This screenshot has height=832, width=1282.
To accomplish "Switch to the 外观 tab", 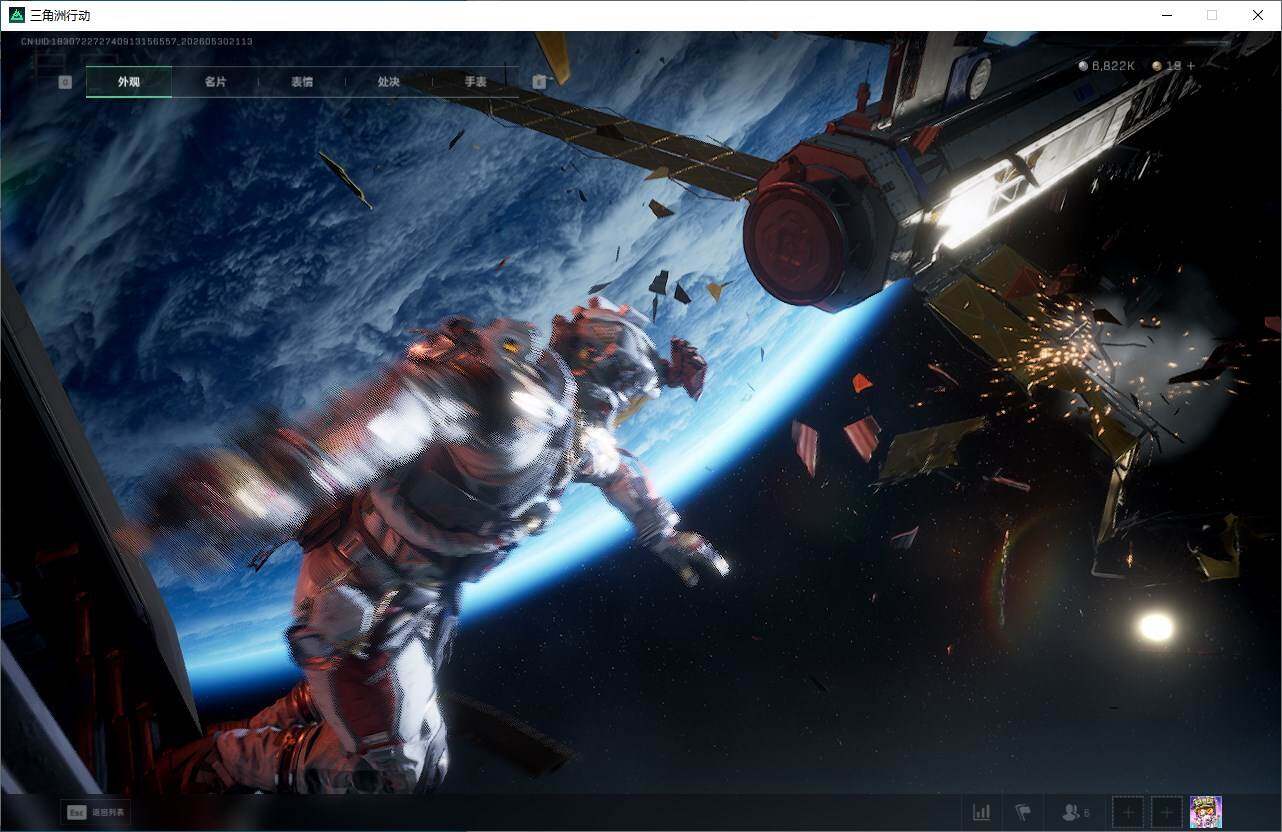I will (x=129, y=82).
